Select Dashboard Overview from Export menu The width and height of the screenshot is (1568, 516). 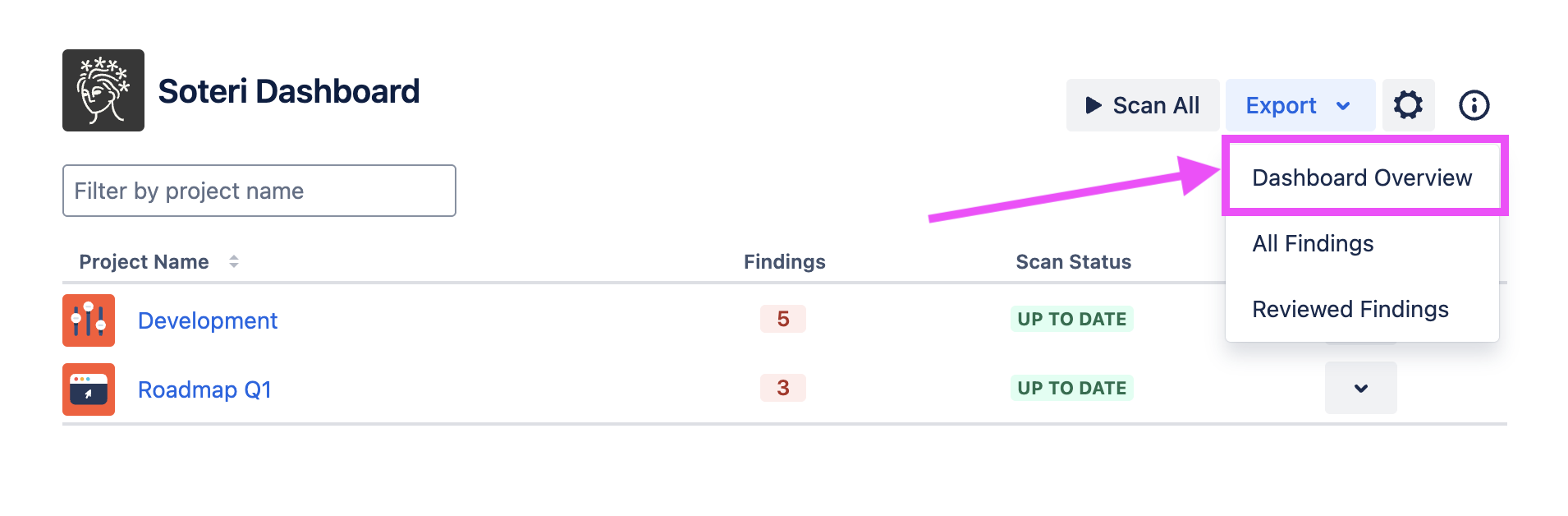coord(1362,177)
